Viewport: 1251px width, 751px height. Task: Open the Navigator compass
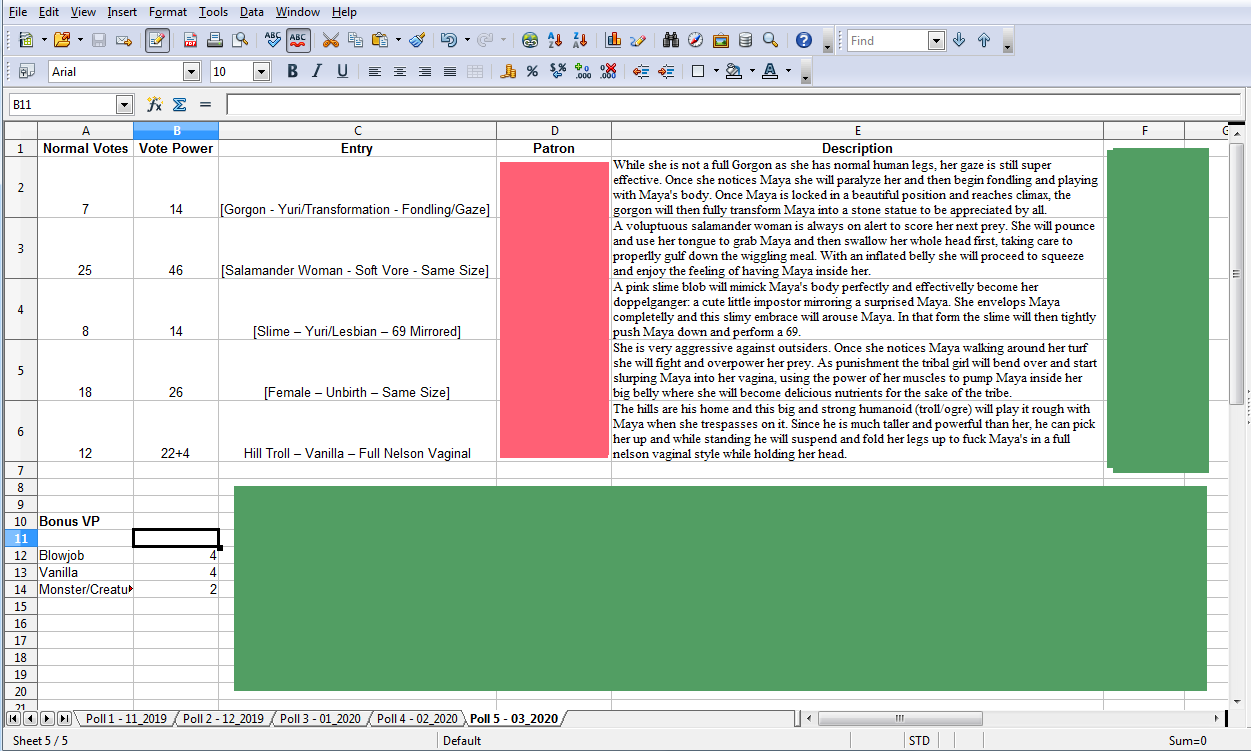696,41
